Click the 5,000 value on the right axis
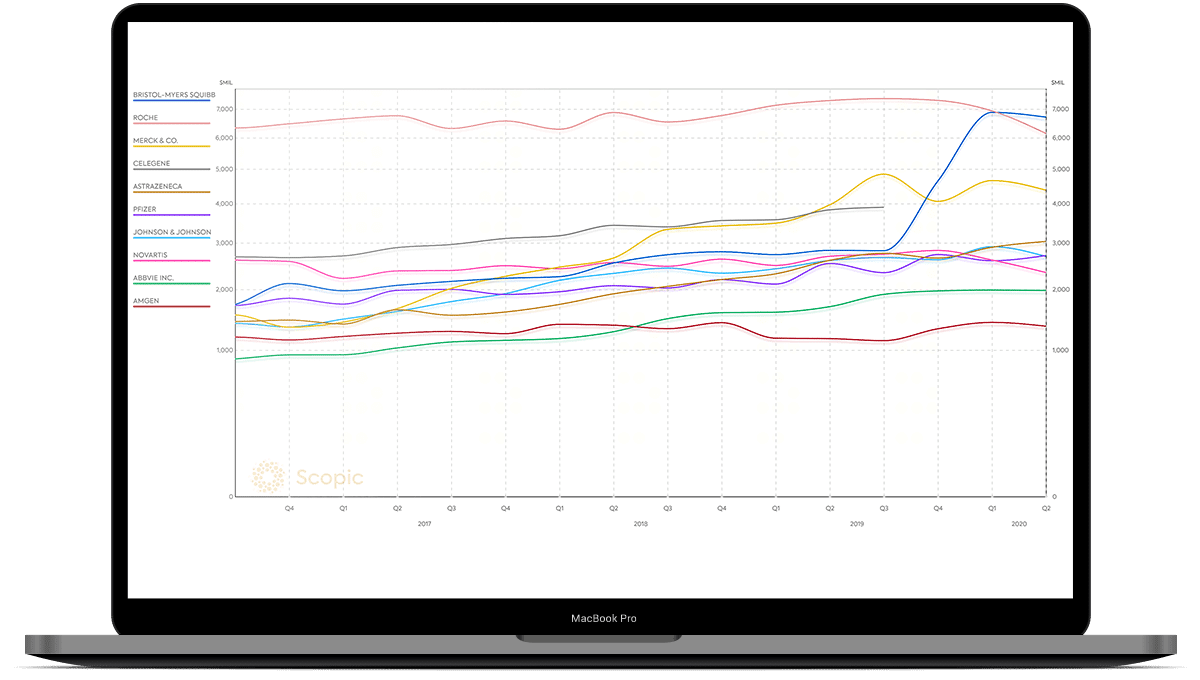 1059,169
